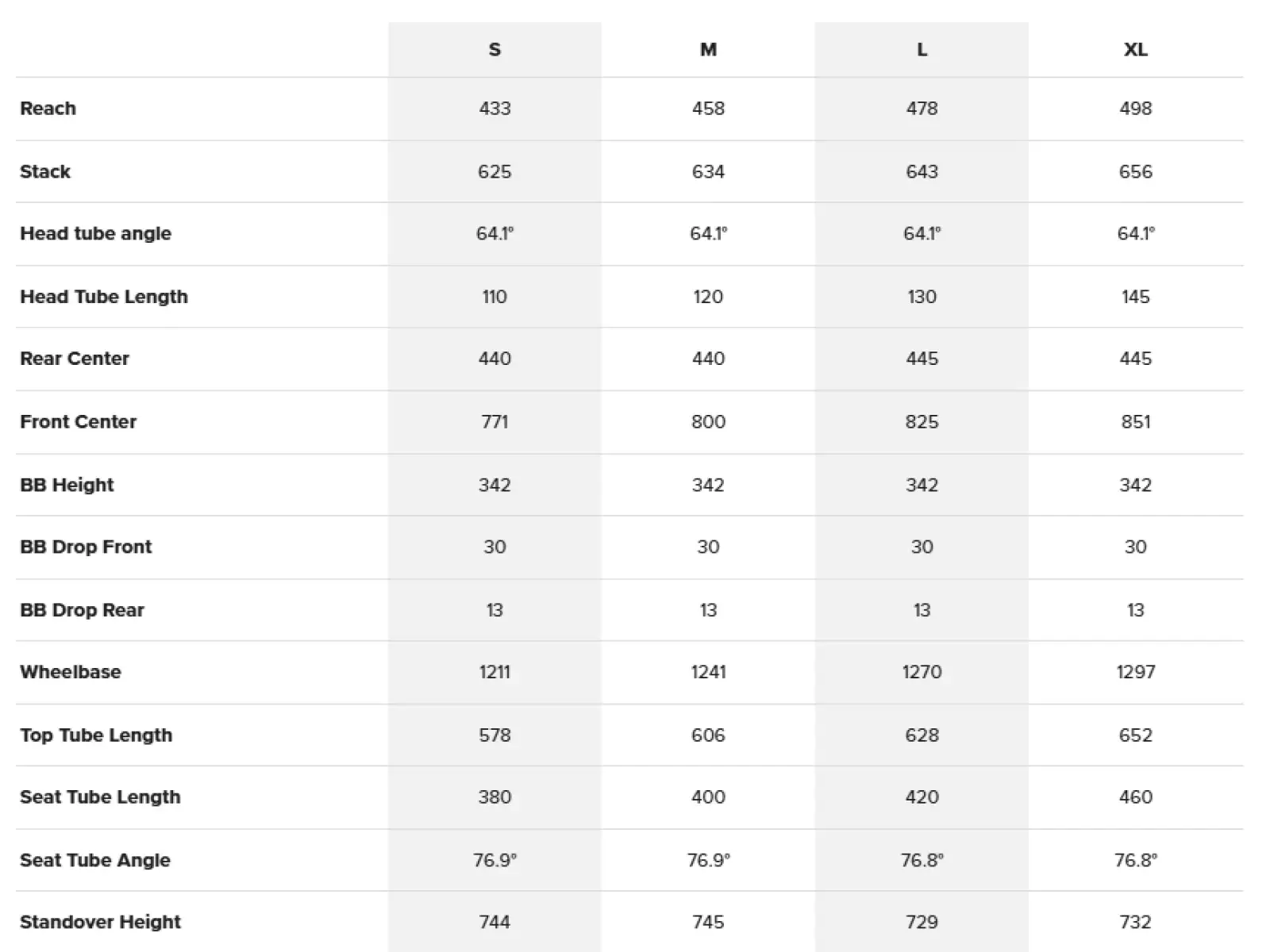Viewport: 1270px width, 952px height.
Task: Select the XL size column header
Action: click(x=1135, y=49)
